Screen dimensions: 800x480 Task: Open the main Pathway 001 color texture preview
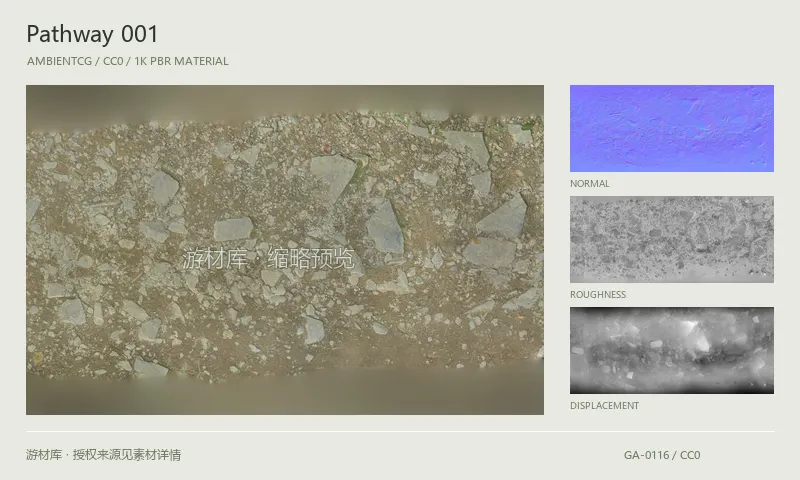click(x=285, y=249)
